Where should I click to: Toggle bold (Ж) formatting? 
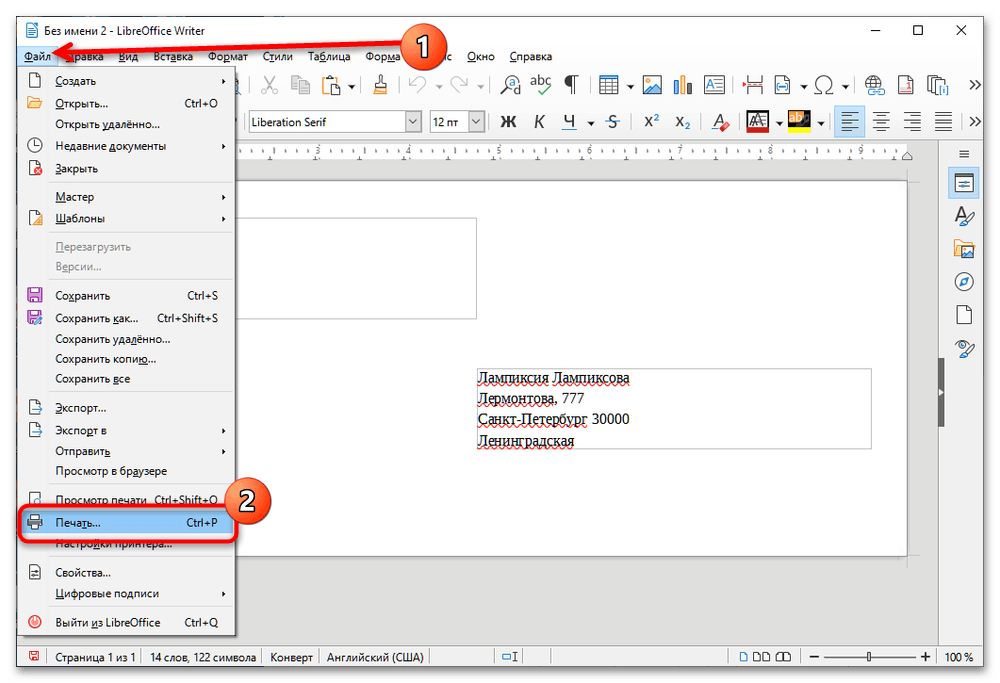(507, 122)
